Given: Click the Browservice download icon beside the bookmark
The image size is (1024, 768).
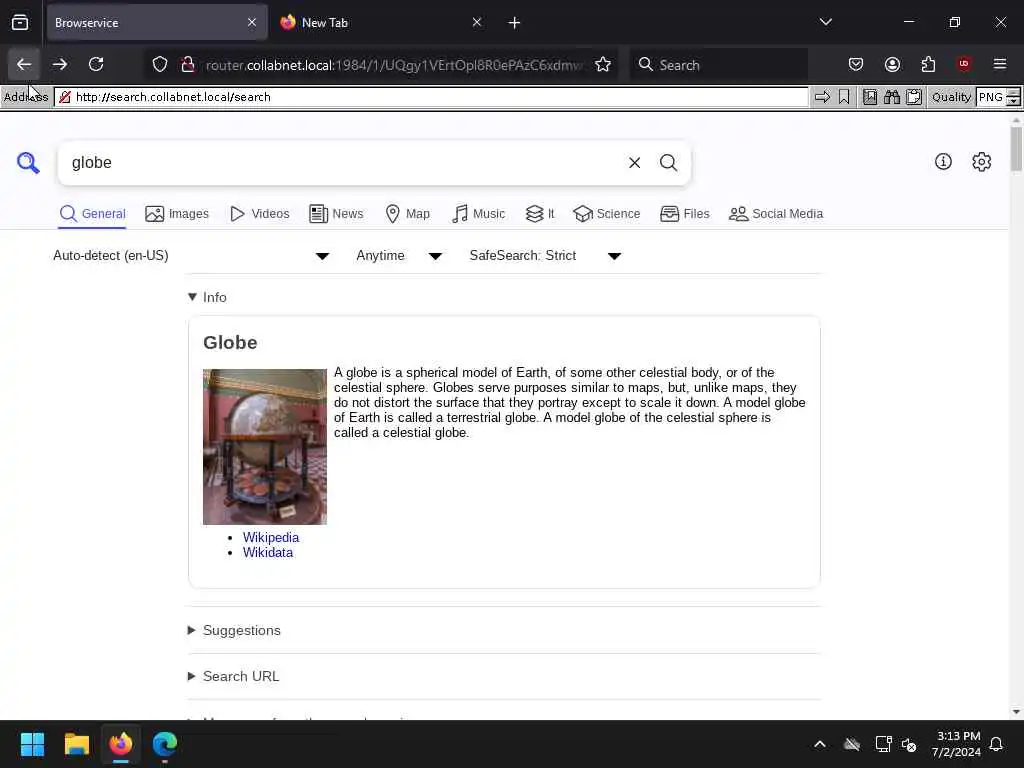Looking at the screenshot, I should pyautogui.click(x=870, y=97).
